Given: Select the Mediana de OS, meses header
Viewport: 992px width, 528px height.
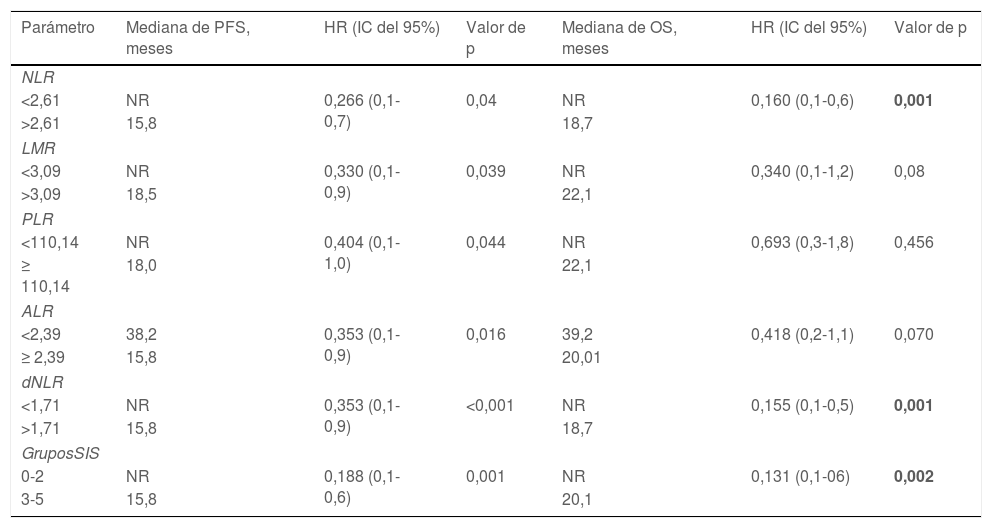Looking at the screenshot, I should coord(619,37).
